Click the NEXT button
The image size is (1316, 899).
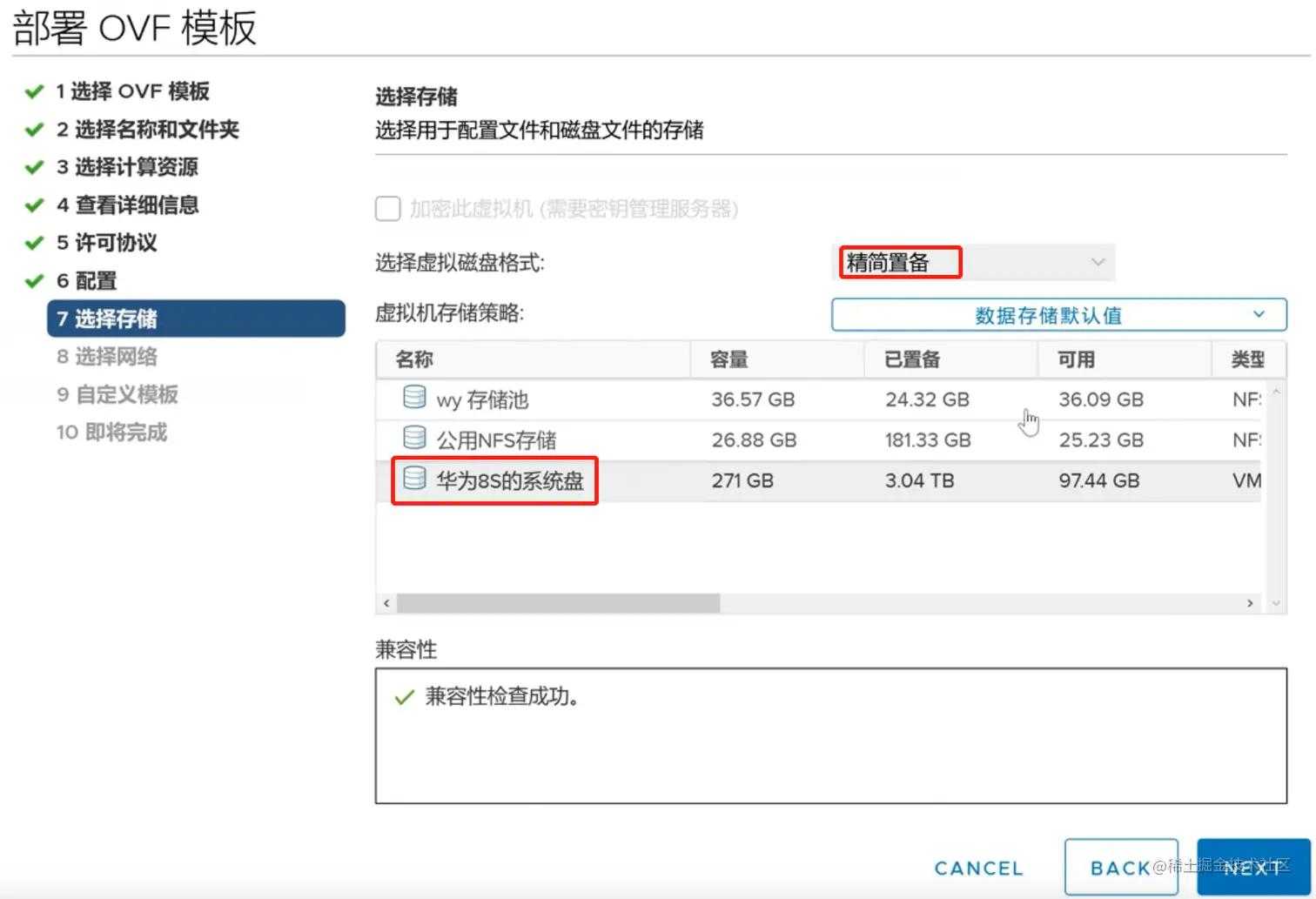pos(1253,868)
